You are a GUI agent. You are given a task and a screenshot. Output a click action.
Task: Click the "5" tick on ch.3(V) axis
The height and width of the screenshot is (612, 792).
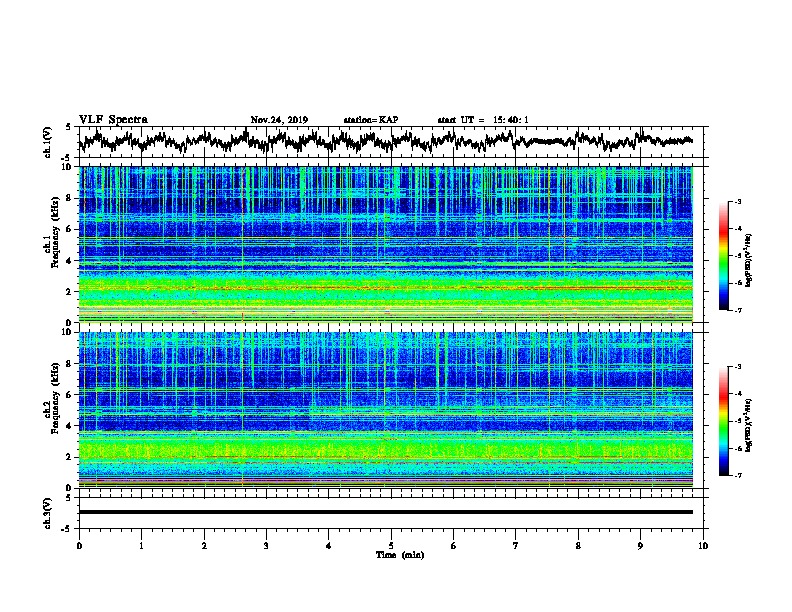point(69,498)
